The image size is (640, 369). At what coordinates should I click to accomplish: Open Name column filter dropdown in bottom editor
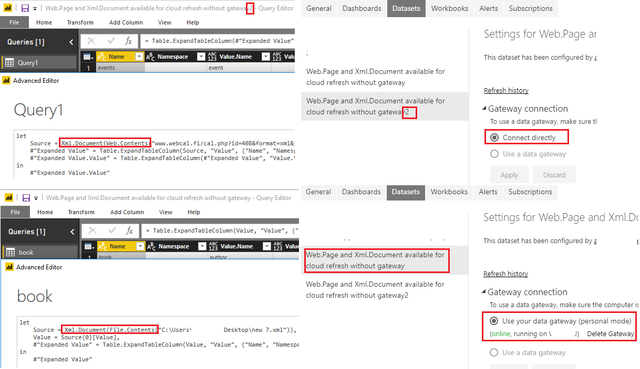click(x=140, y=247)
